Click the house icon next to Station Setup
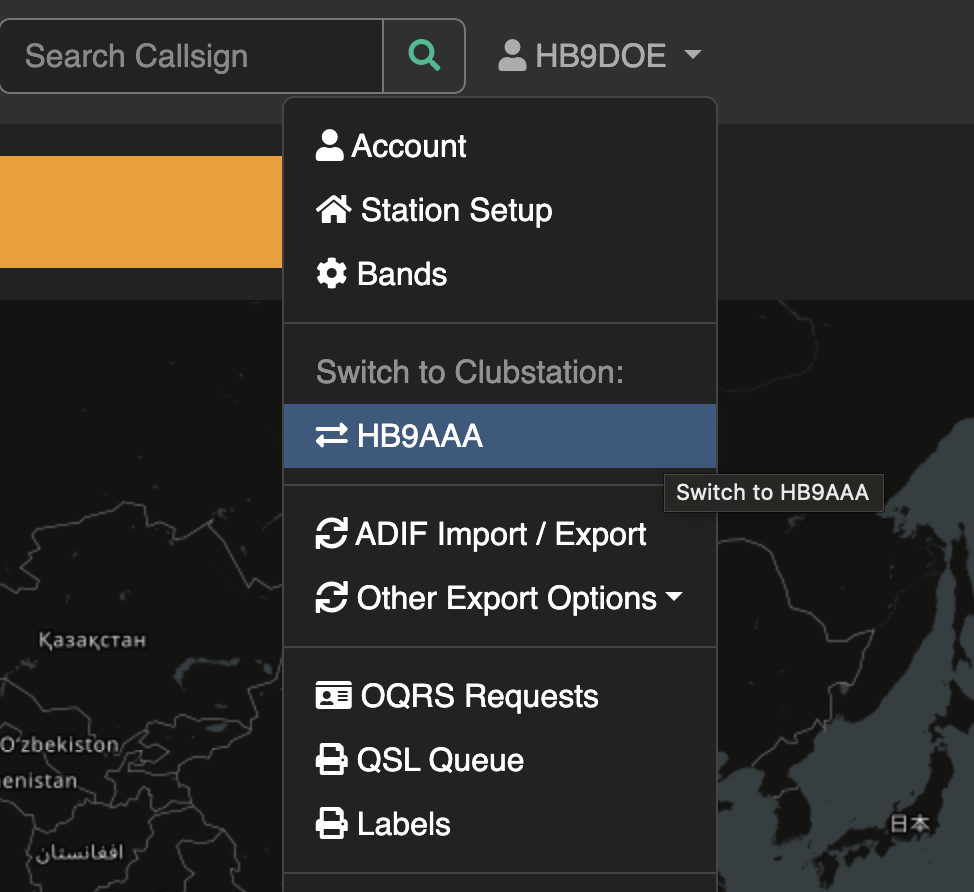974x892 pixels. point(334,210)
